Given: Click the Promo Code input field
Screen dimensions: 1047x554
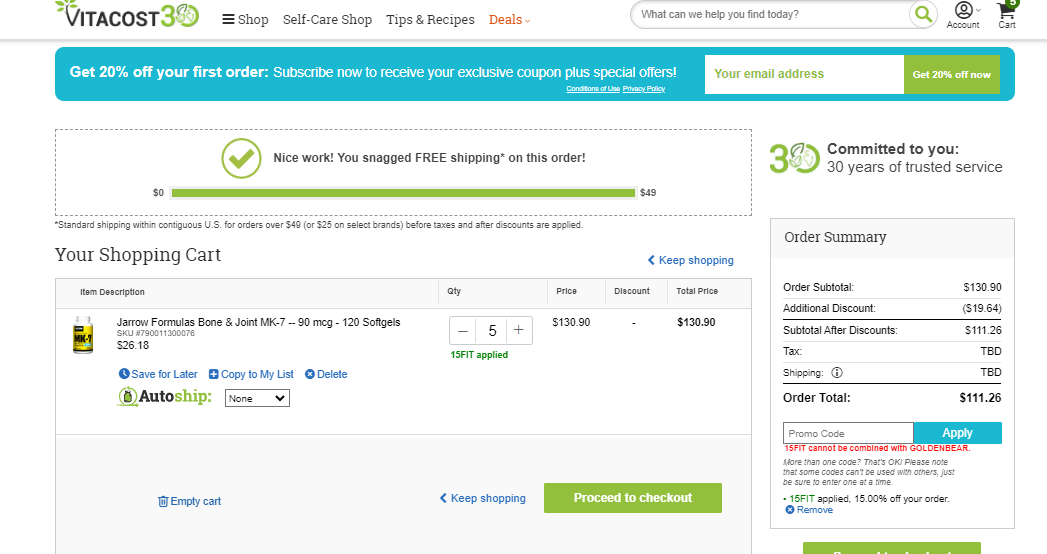Looking at the screenshot, I should pos(848,433).
